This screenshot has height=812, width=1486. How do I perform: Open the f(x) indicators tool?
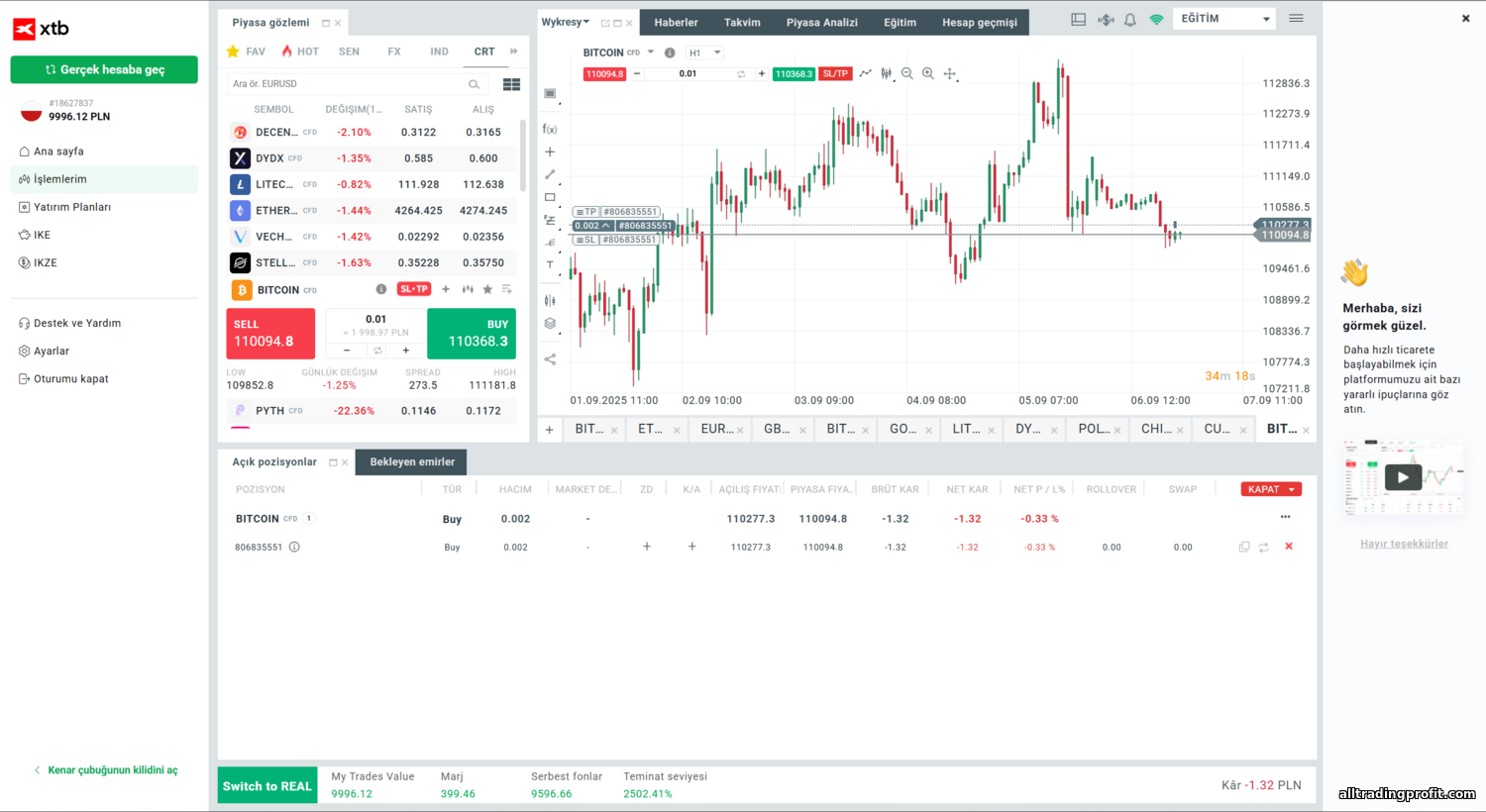[550, 130]
